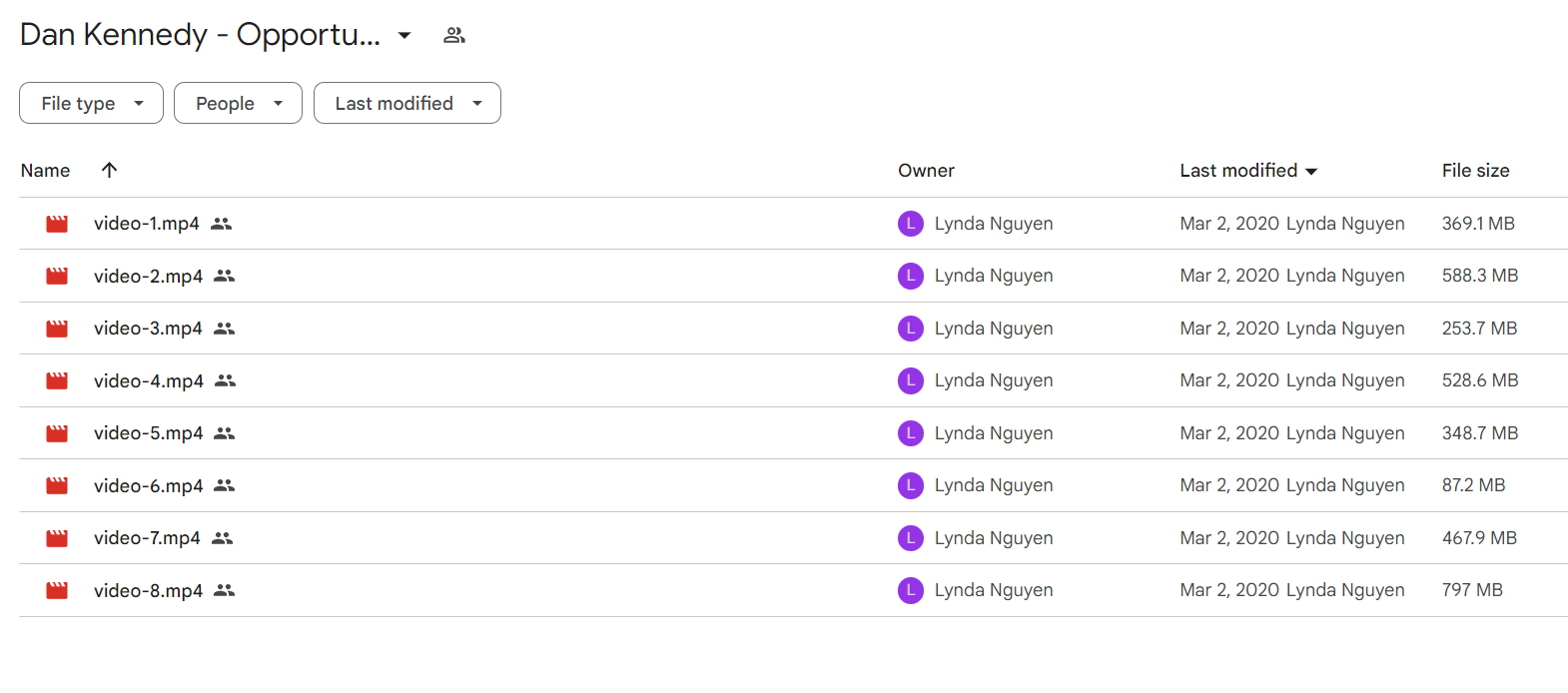Click the 87.2 MB file size value

1473,485
